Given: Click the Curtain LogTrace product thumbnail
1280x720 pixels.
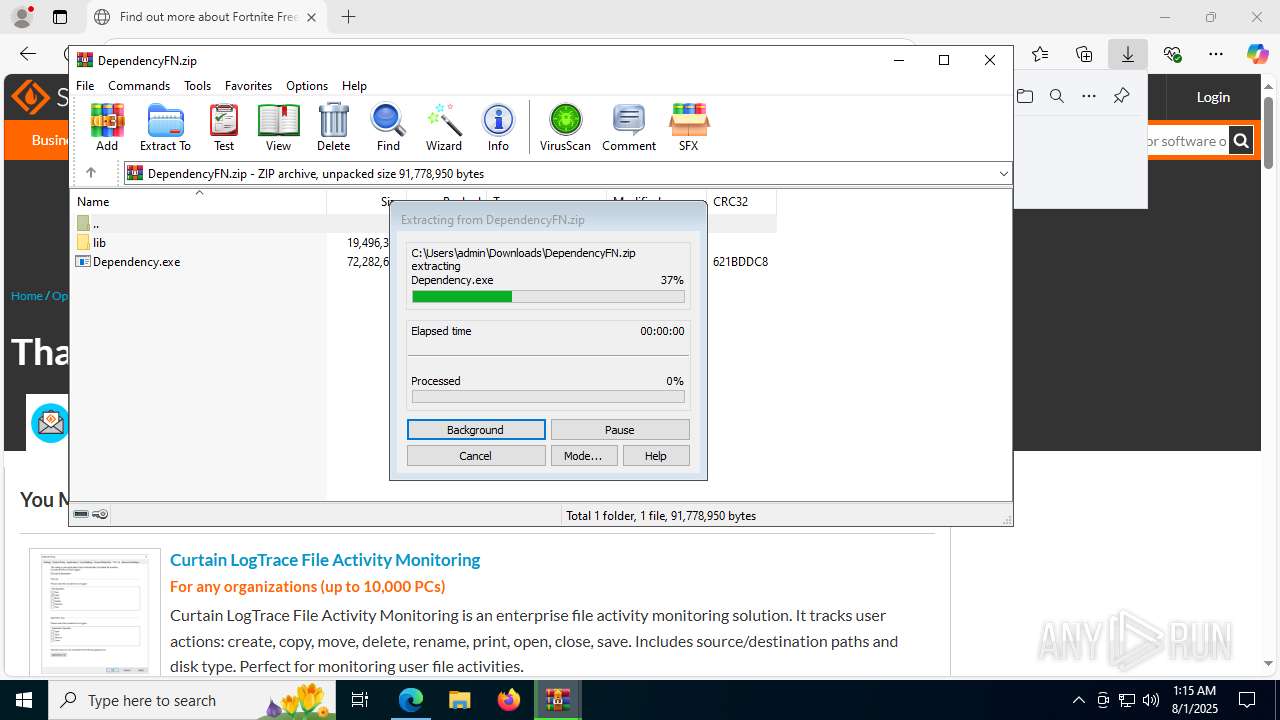Looking at the screenshot, I should [95, 613].
